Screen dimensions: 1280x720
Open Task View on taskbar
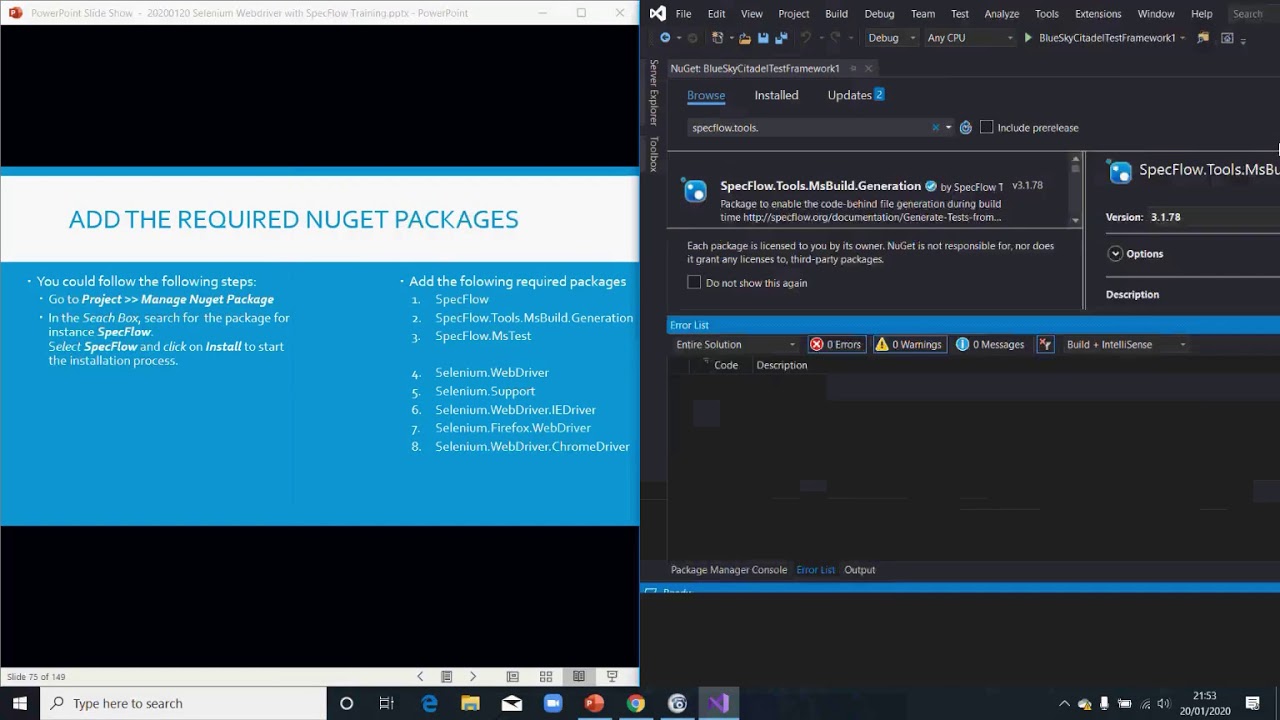(387, 703)
